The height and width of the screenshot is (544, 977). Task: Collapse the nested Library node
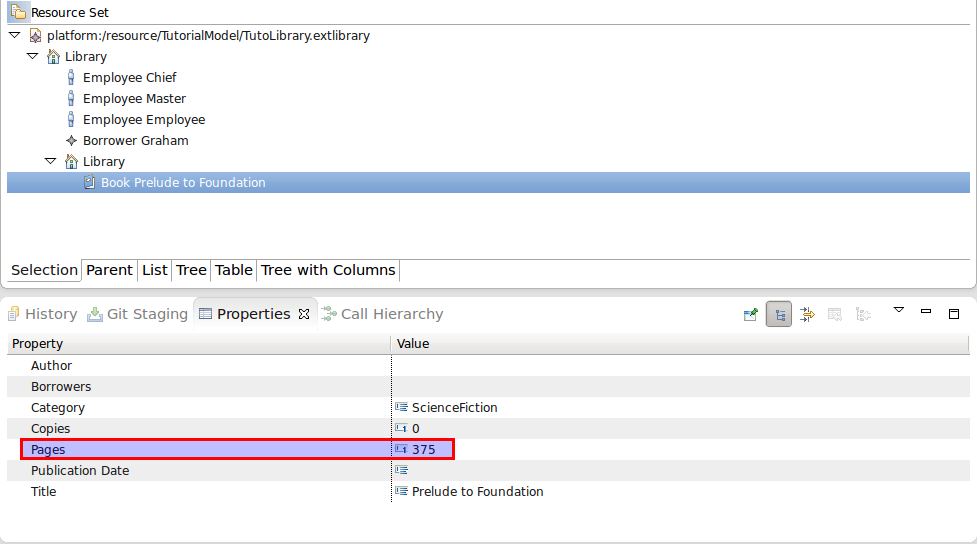[50, 161]
